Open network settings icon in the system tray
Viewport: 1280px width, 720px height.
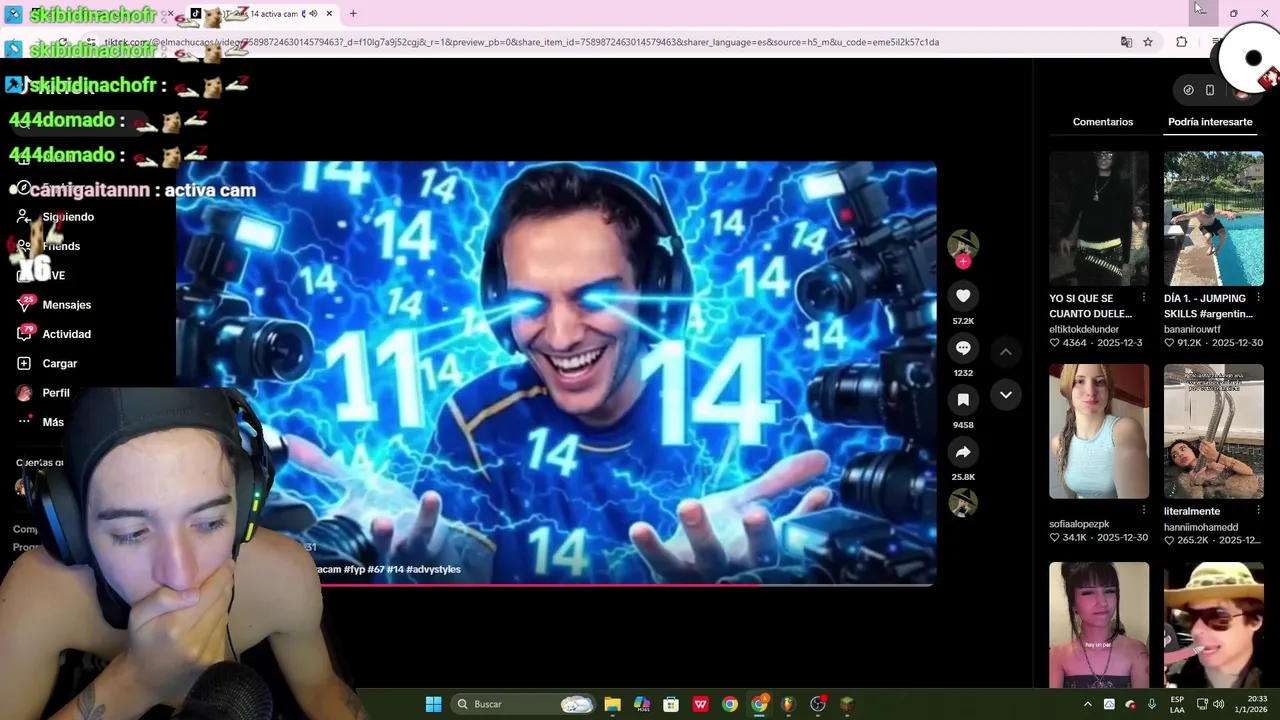[x=1202, y=704]
